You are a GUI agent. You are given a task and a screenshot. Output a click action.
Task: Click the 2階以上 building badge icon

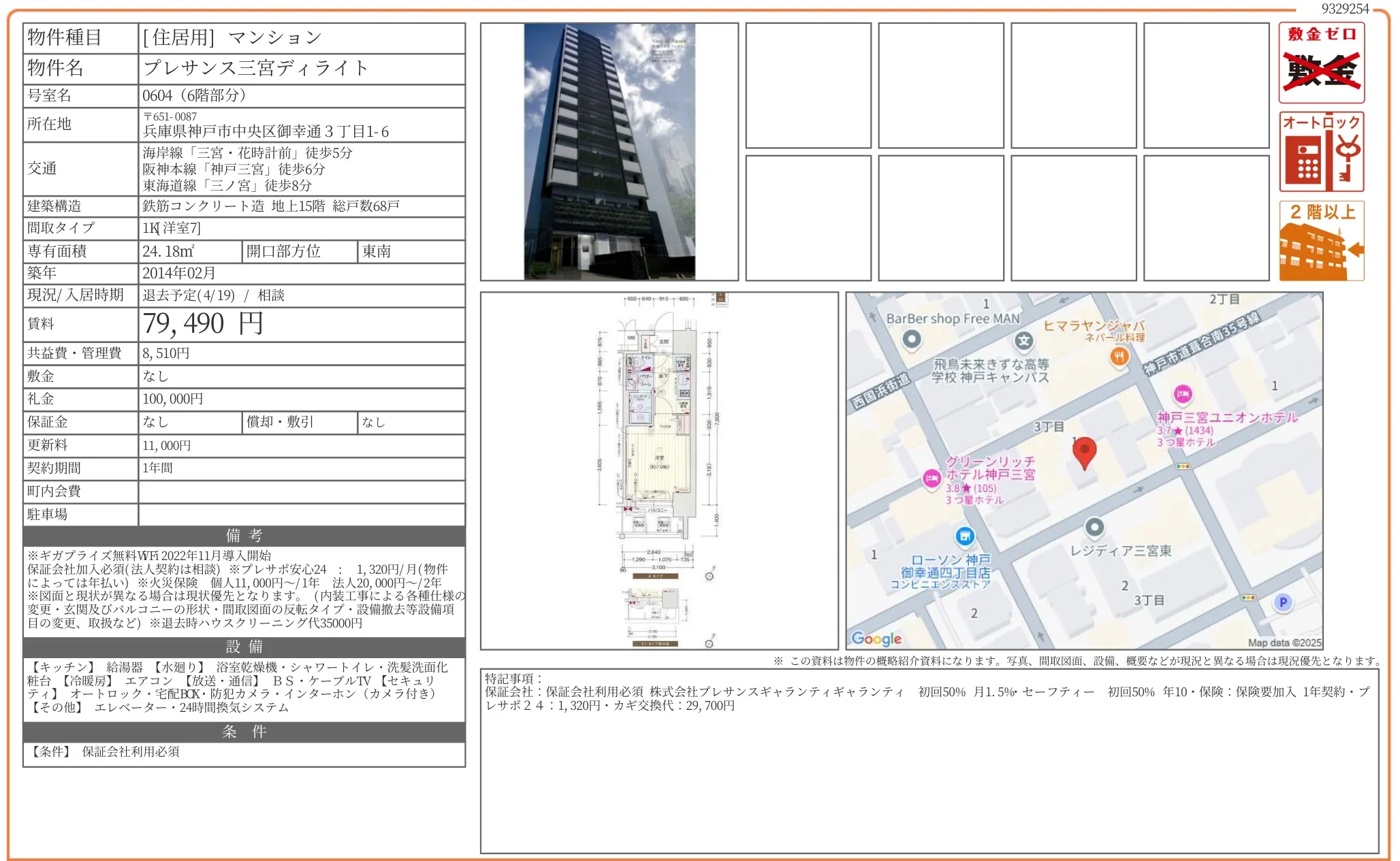click(1321, 240)
